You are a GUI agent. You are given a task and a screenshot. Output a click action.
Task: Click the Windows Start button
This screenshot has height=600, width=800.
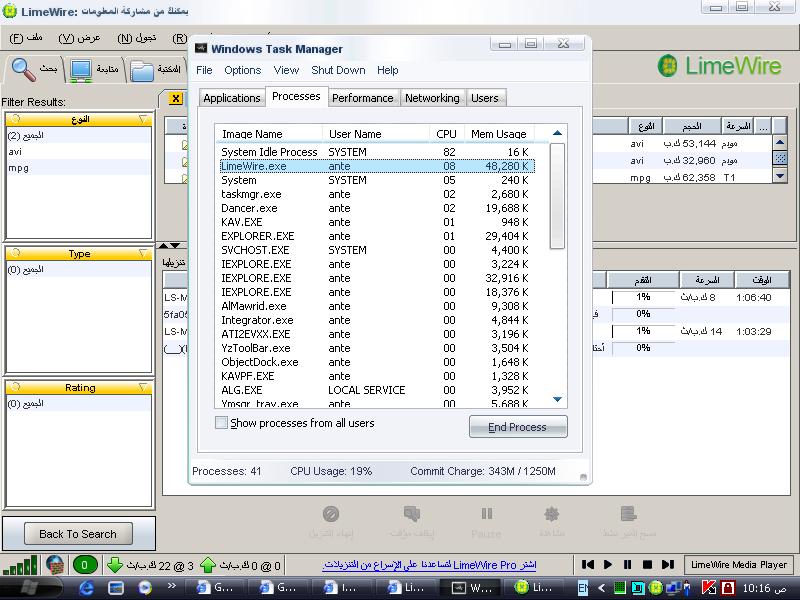pos(32,588)
